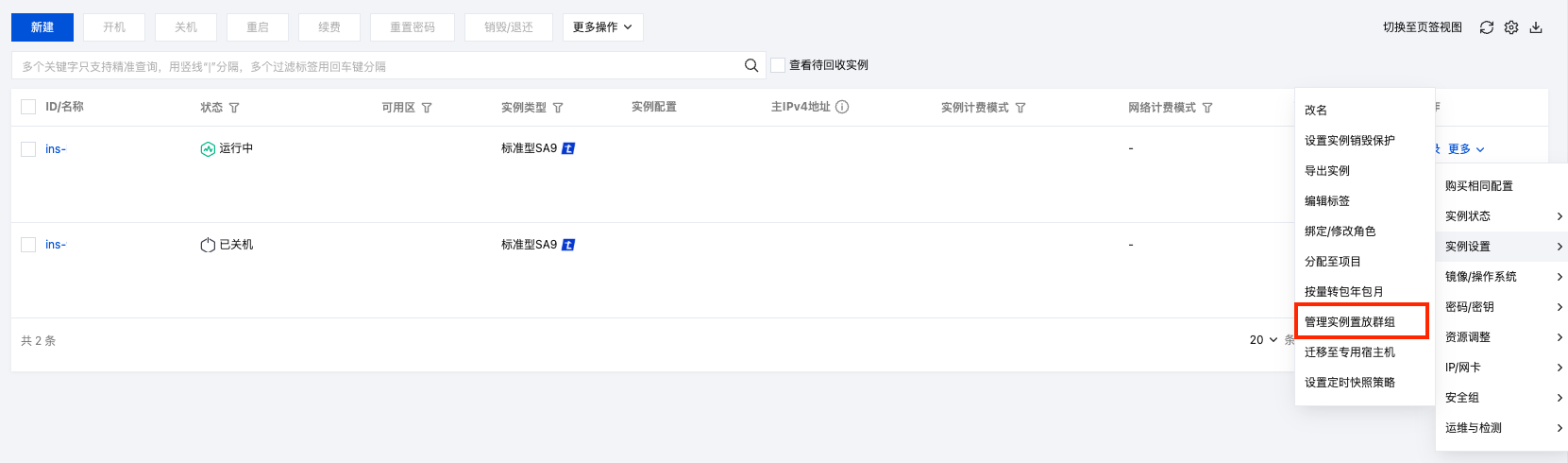Click the availability zone filter icon

tap(427, 108)
